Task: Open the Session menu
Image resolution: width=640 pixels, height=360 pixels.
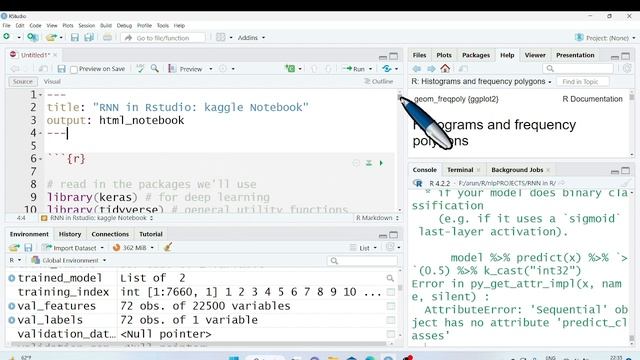Action: tap(87, 25)
